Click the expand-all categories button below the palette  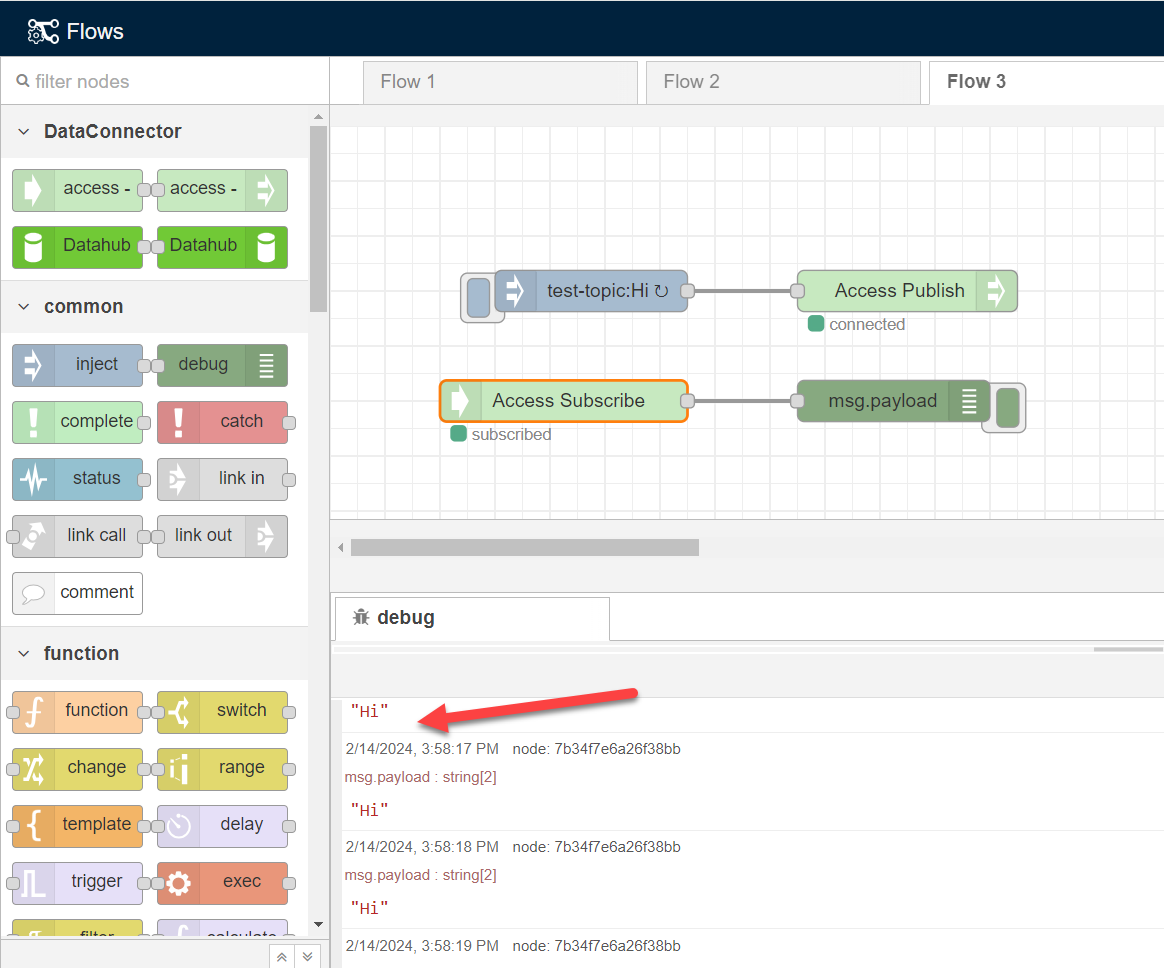307,956
